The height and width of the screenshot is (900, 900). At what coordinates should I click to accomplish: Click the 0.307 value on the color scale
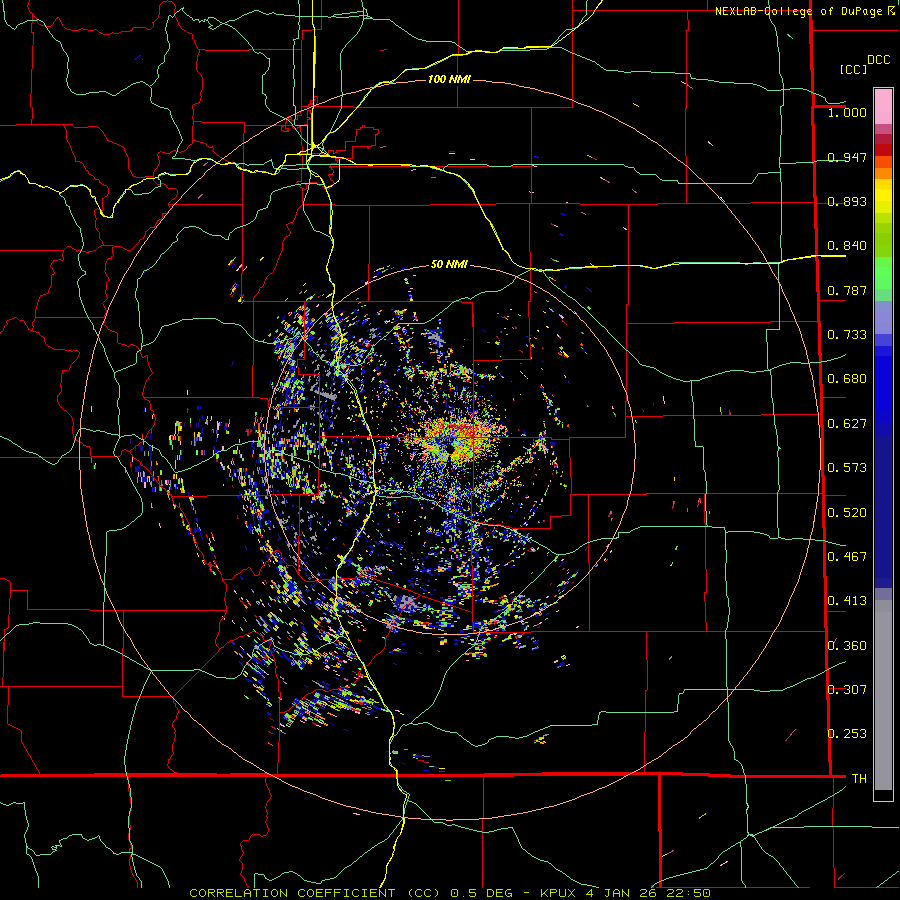tap(847, 690)
